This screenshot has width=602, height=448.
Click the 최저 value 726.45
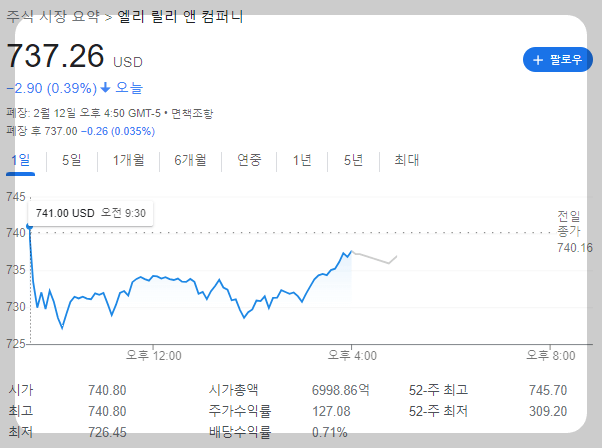pos(107,432)
